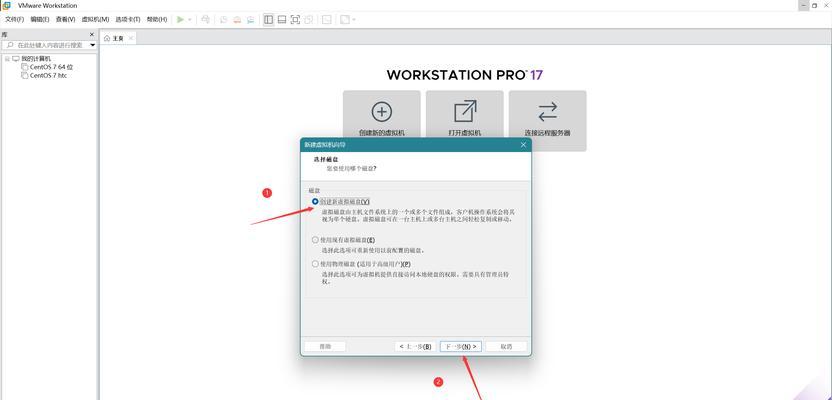
Task: Open the library search filter dropdown arrow
Action: pos(93,45)
